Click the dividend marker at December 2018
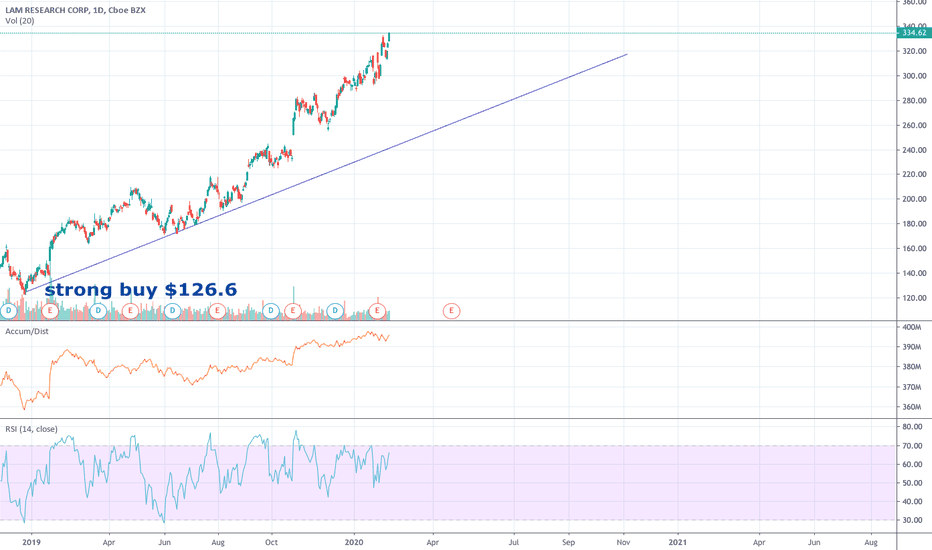 click(x=8, y=310)
